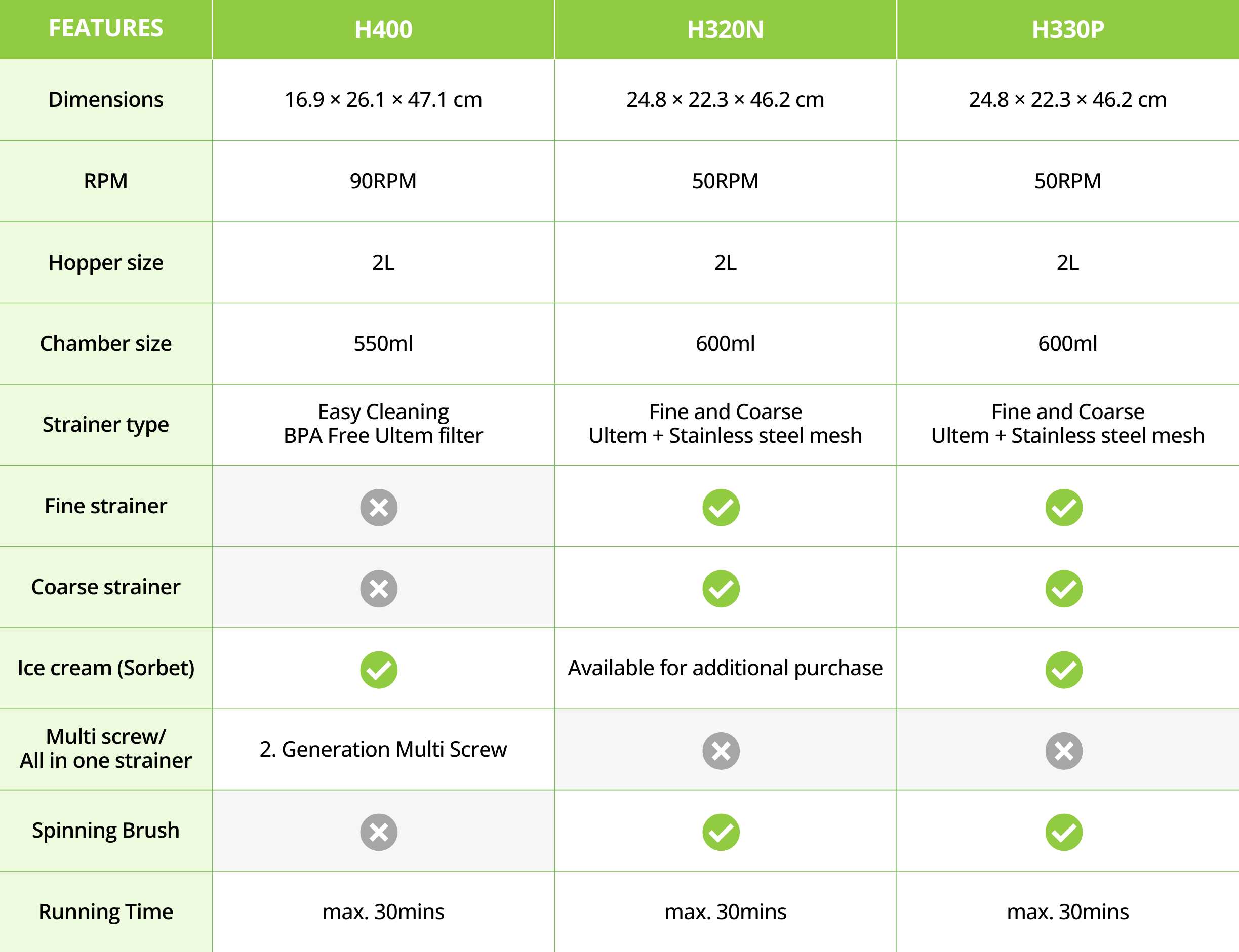This screenshot has width=1239, height=952.
Task: Click the H400 dimensions value
Action: tap(383, 100)
